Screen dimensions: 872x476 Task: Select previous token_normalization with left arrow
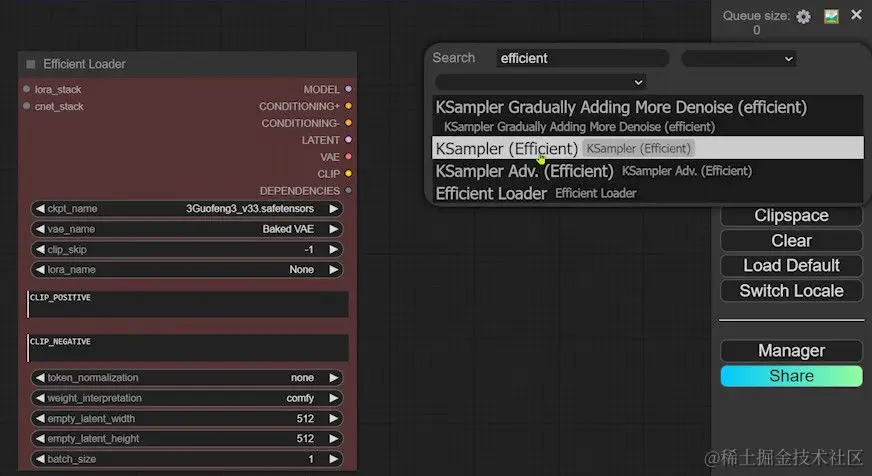click(x=39, y=378)
